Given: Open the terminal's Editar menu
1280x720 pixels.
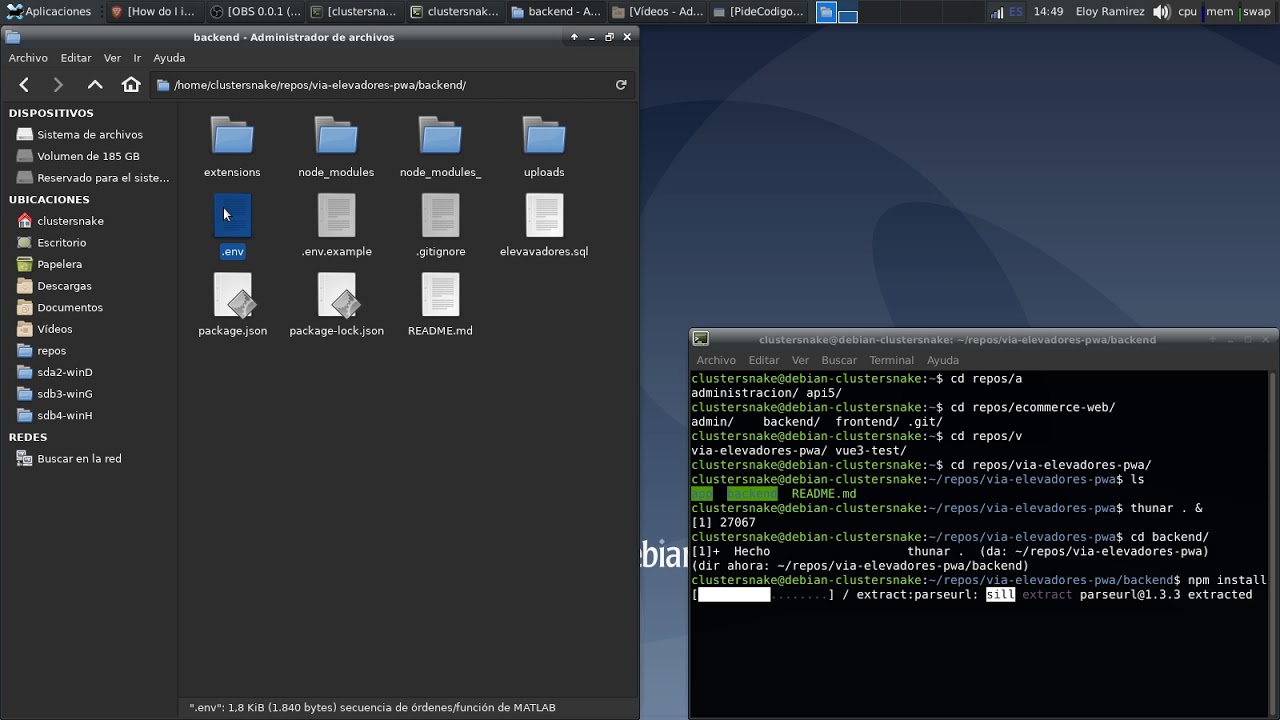Looking at the screenshot, I should click(x=764, y=360).
